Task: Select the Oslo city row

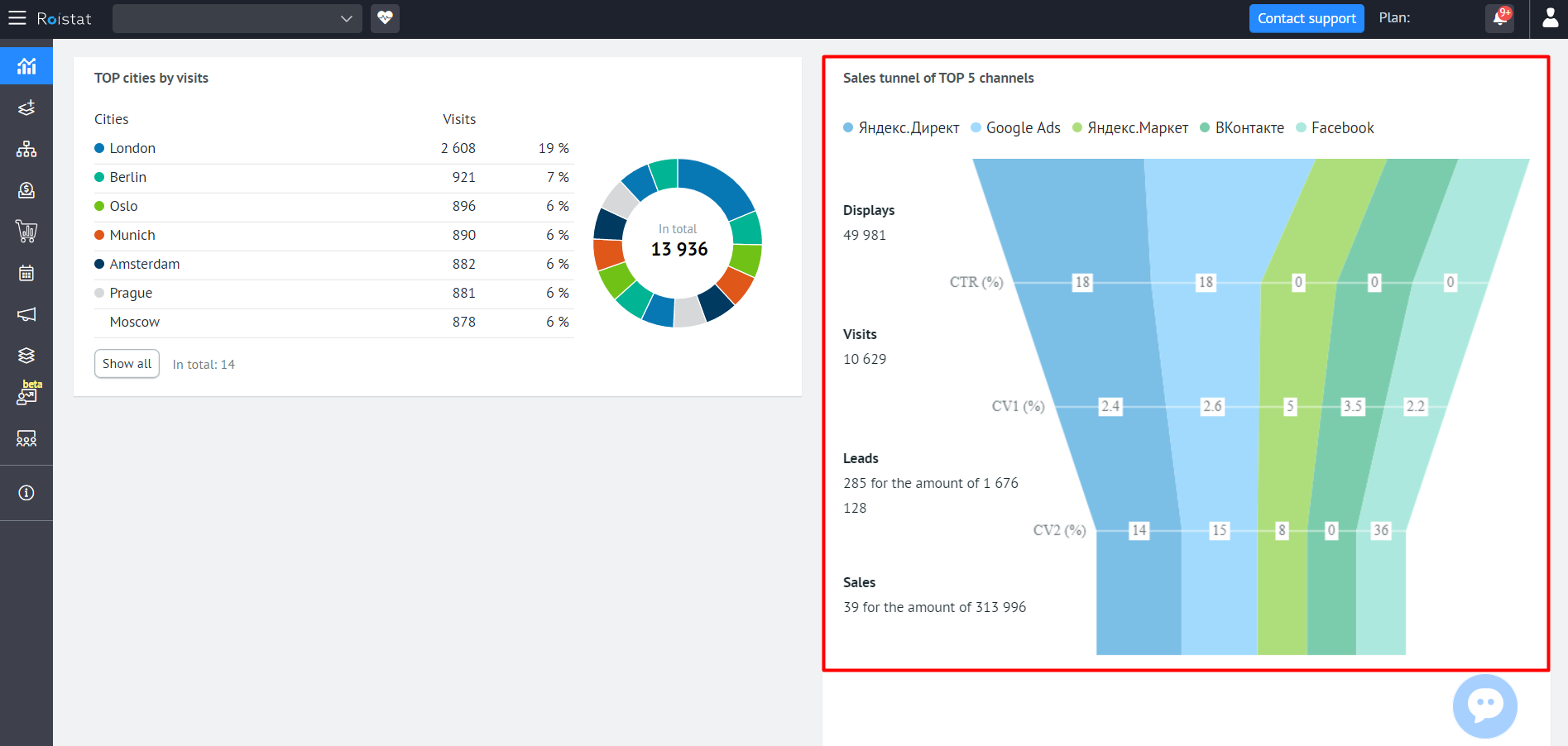Action: click(x=333, y=207)
